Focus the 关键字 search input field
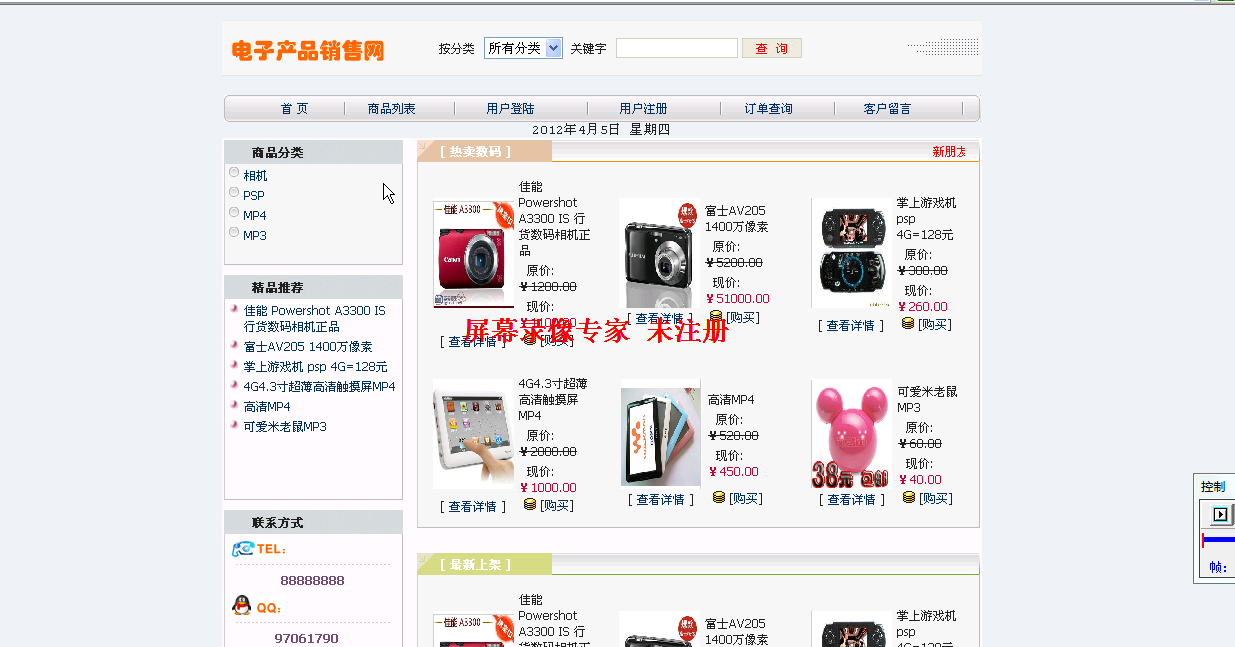This screenshot has width=1235, height=647. [x=677, y=48]
